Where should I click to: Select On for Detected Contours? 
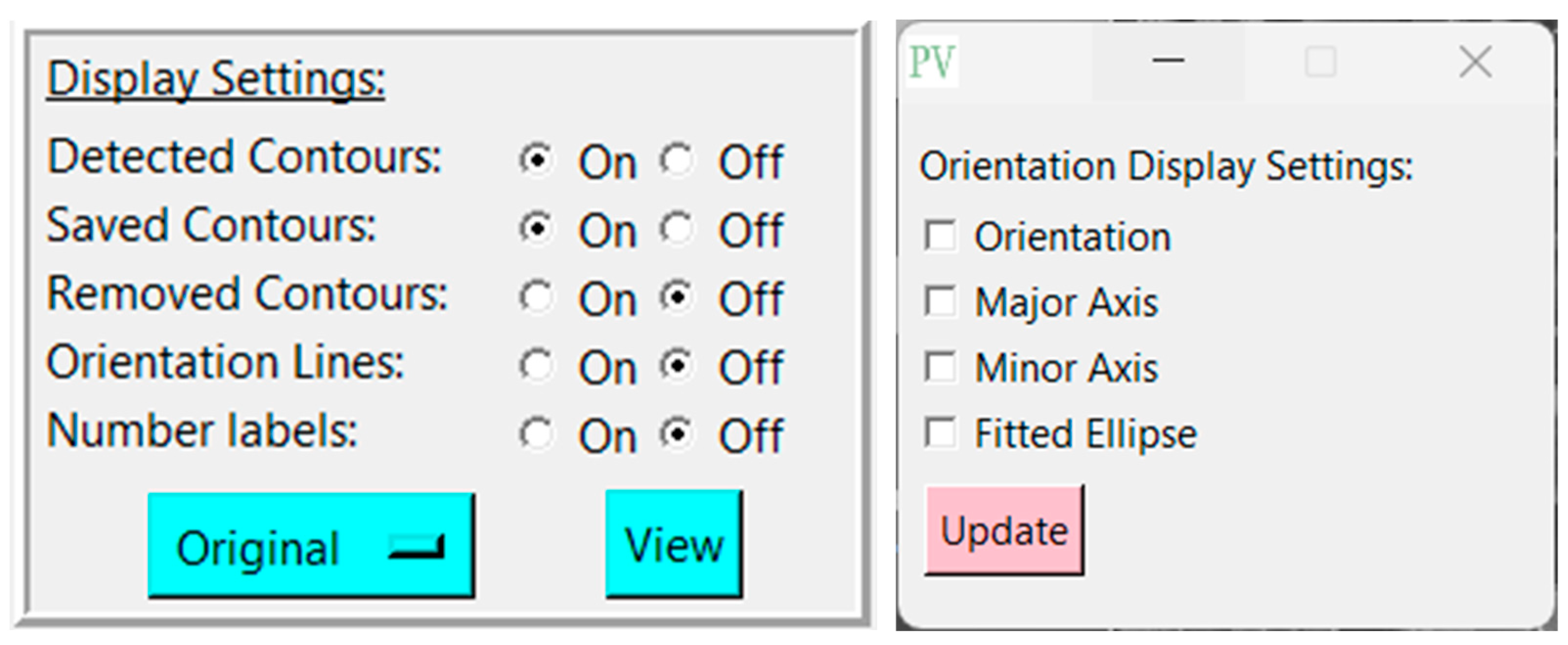tap(537, 160)
